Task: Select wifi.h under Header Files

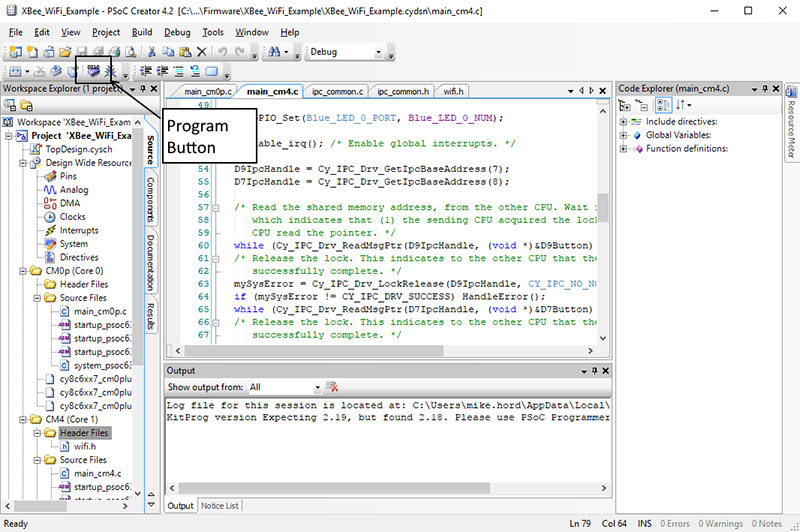Action: [85, 447]
